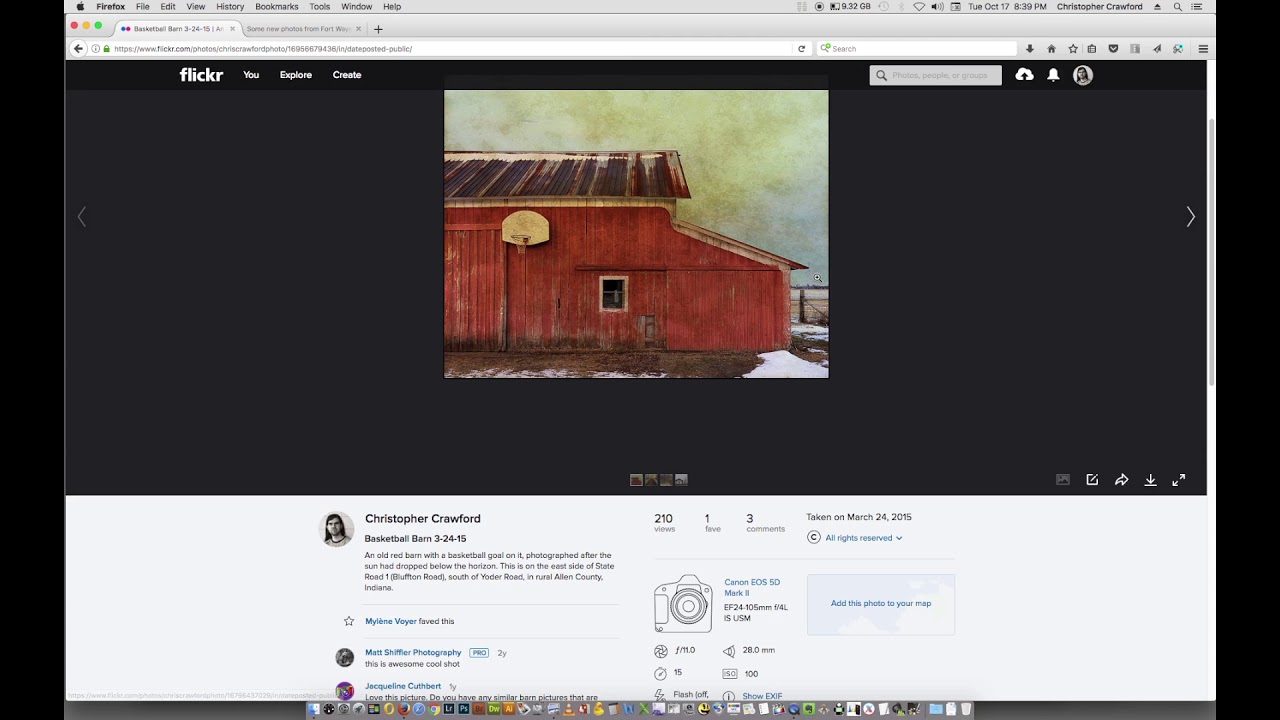
Task: Click the Wi-Fi status icon
Action: coord(919,6)
